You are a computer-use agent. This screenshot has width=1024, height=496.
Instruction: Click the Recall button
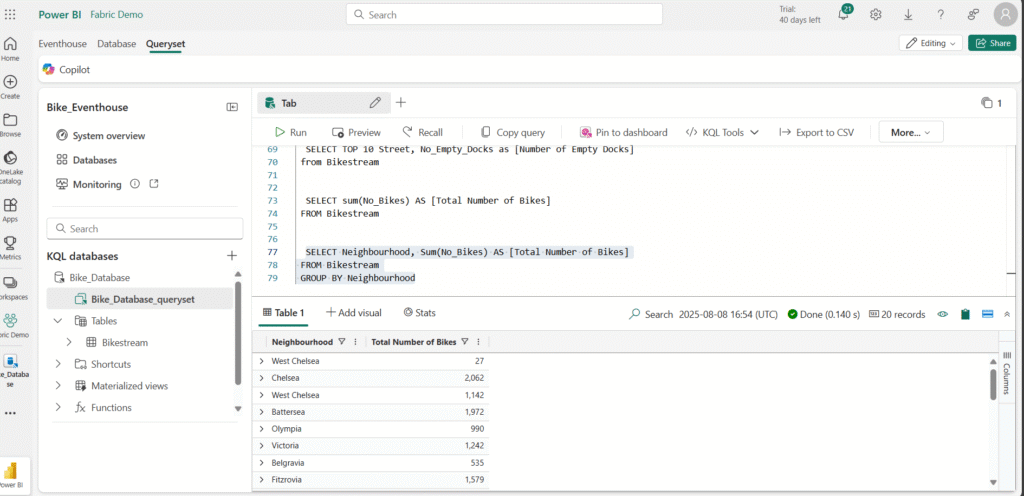coord(423,132)
